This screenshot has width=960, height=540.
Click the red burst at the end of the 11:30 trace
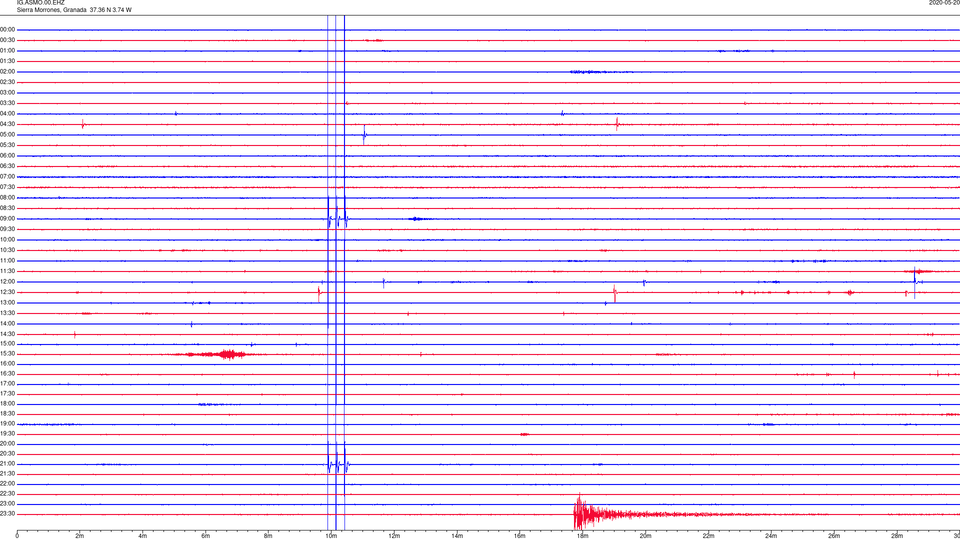click(918, 271)
